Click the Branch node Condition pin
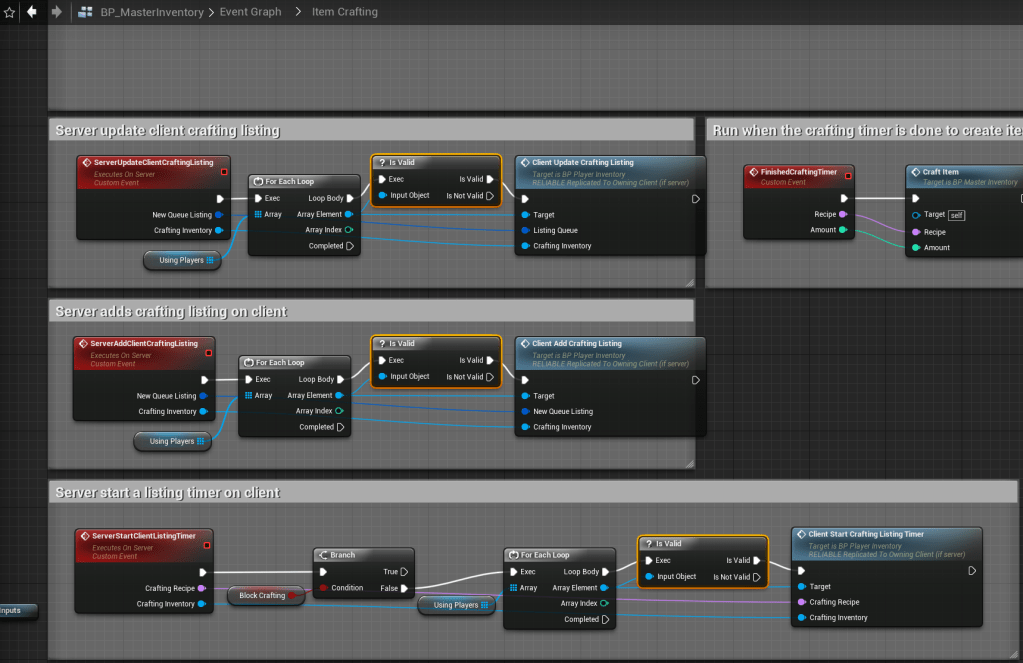The height and width of the screenshot is (663, 1023). 324,588
